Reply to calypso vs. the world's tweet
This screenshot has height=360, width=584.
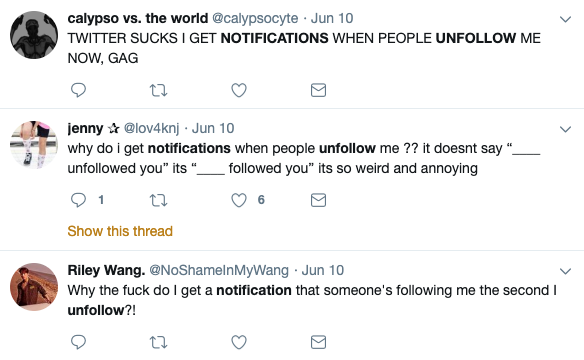point(78,90)
